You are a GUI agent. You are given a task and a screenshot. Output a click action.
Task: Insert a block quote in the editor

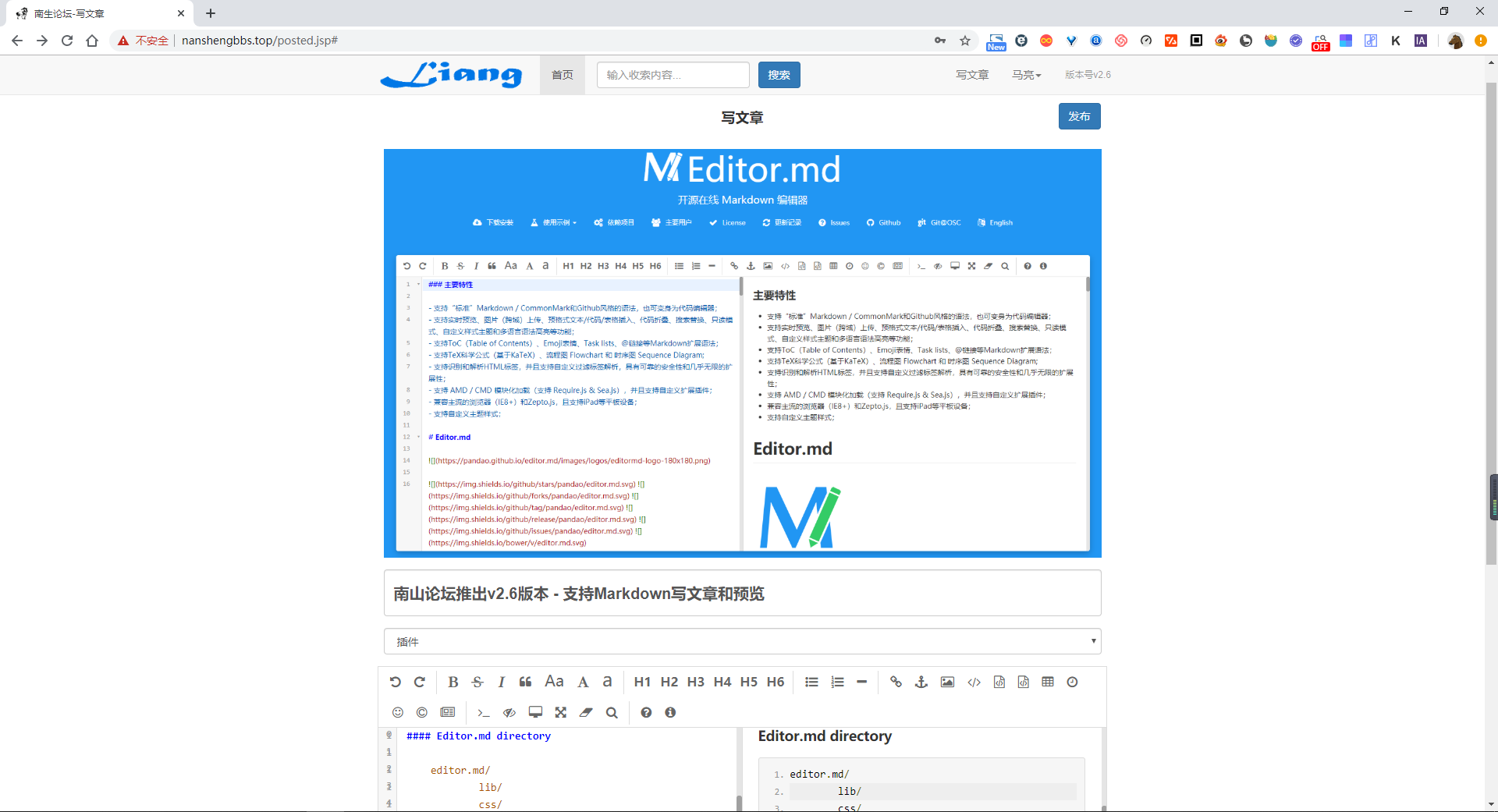pos(526,682)
